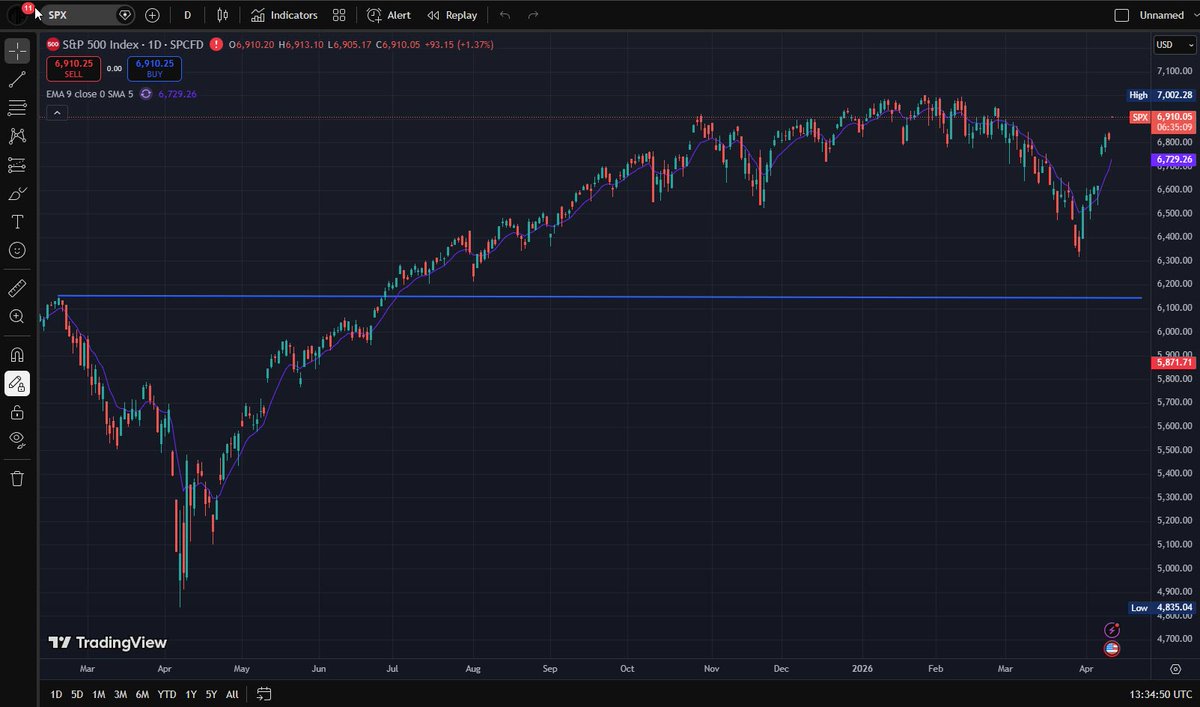Viewport: 1200px width, 707px height.
Task: Click the TradingView logo
Action: 108,643
